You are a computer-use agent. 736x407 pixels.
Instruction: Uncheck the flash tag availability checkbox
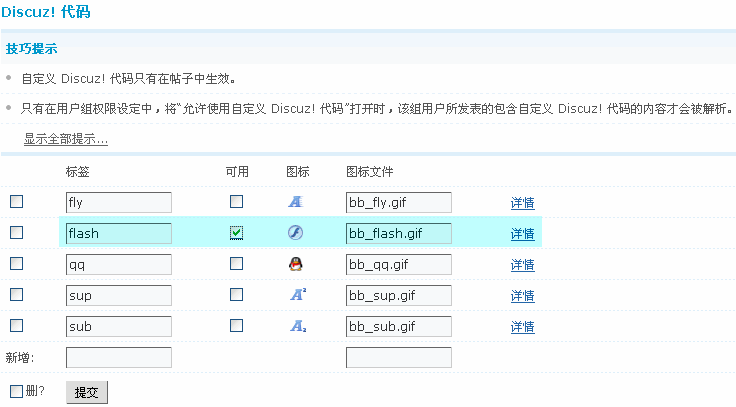[236, 233]
